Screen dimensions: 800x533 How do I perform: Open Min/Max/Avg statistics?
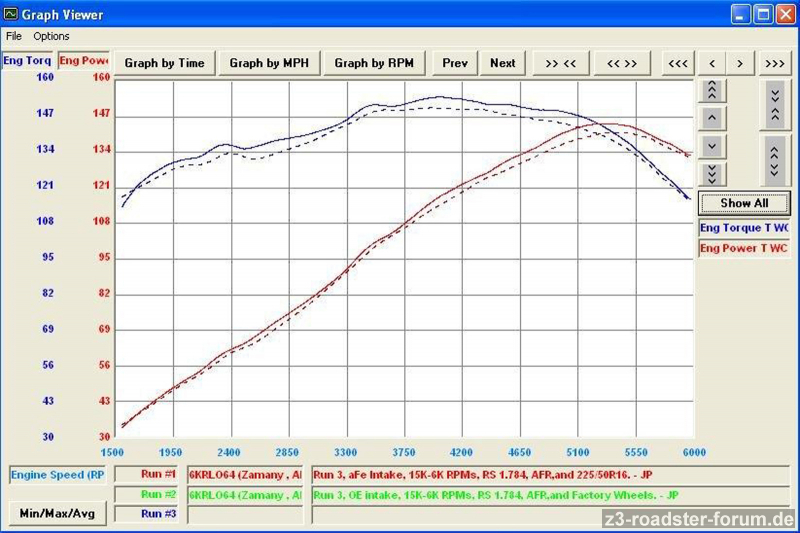[x=57, y=513]
